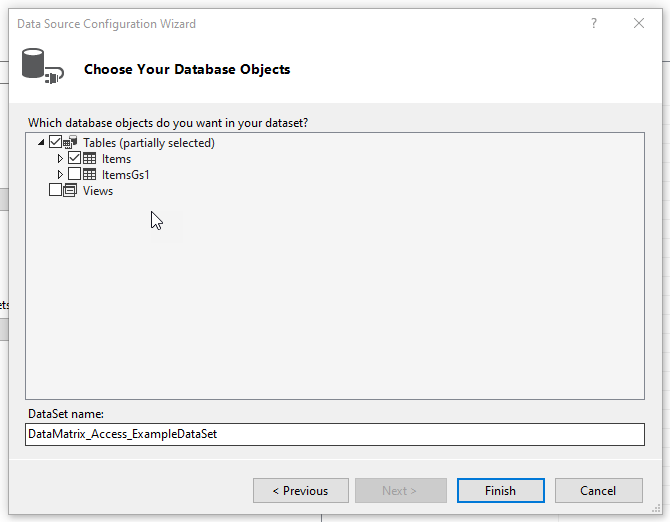Expand the Items table columns
Image resolution: width=670 pixels, height=522 pixels.
[60, 158]
